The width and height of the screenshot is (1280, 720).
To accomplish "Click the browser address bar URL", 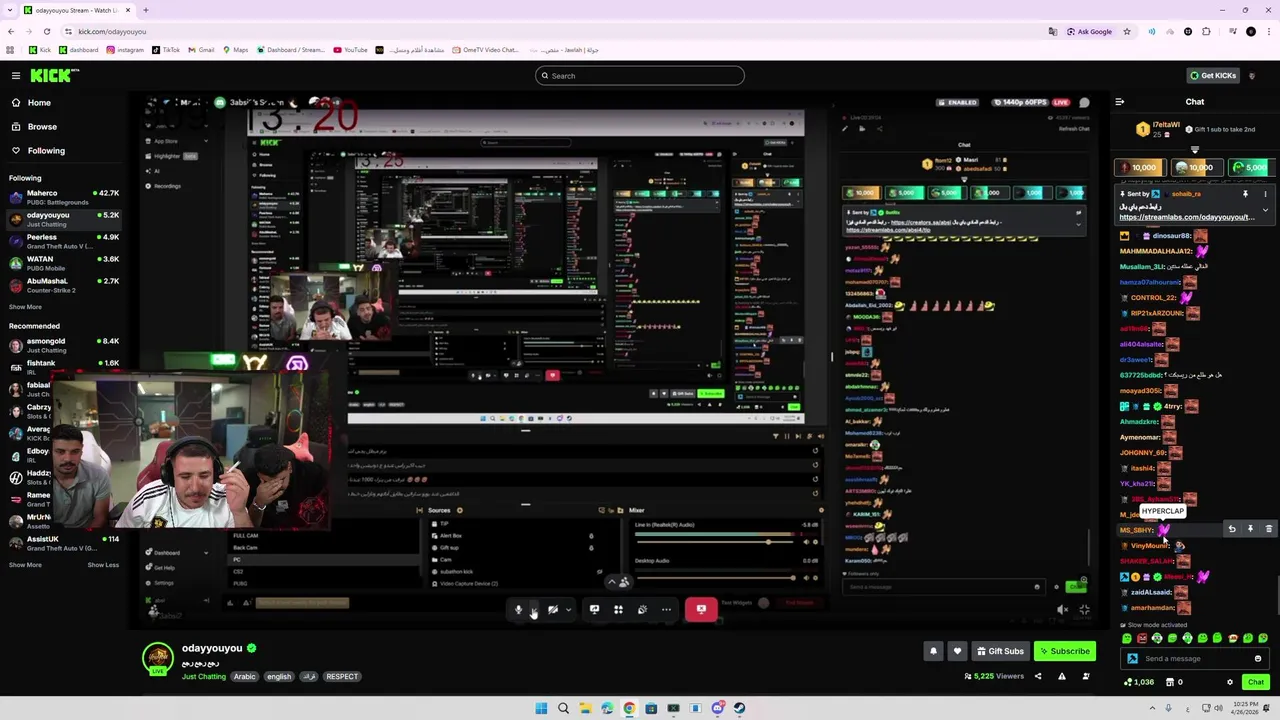I will click(112, 32).
